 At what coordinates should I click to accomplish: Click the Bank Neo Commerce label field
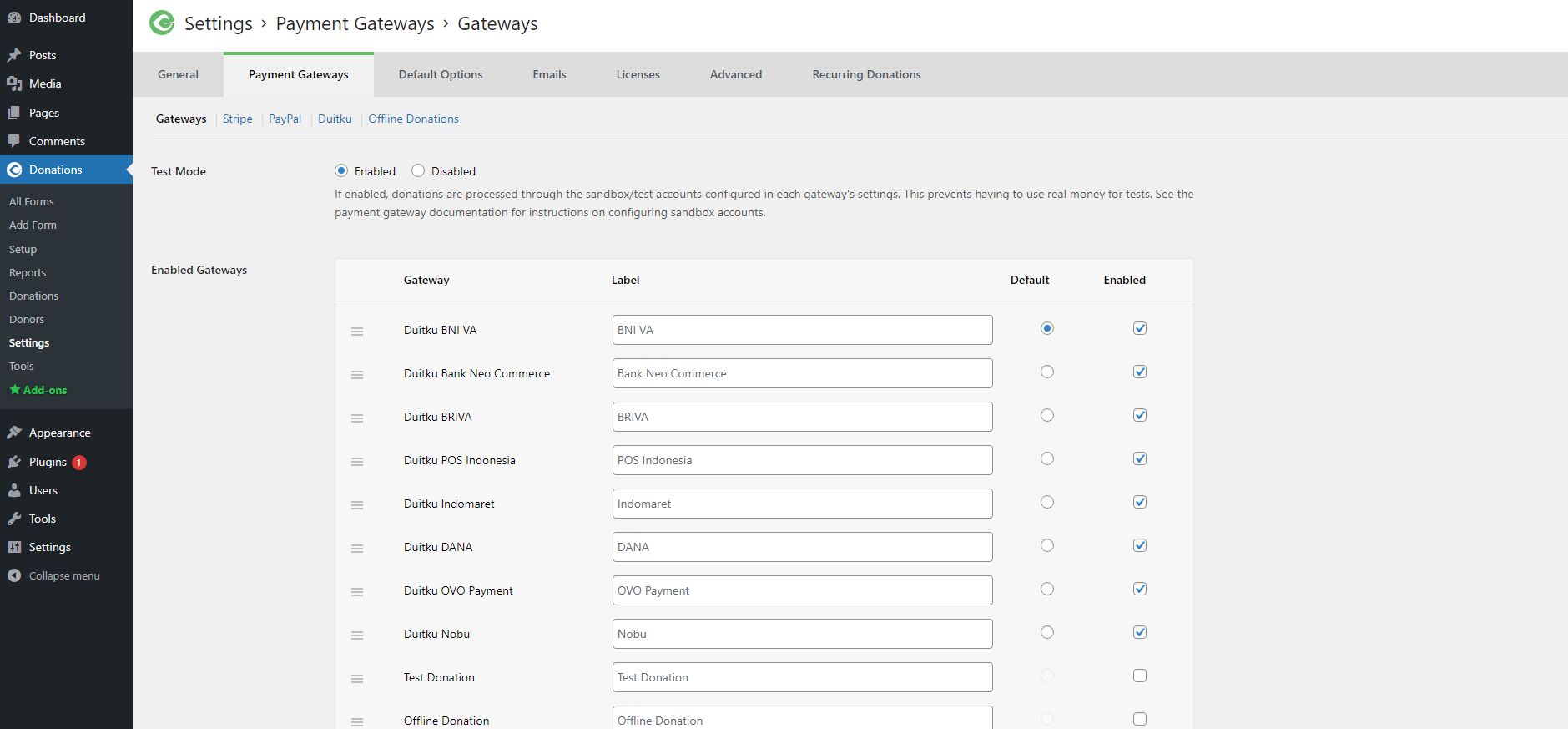click(802, 373)
